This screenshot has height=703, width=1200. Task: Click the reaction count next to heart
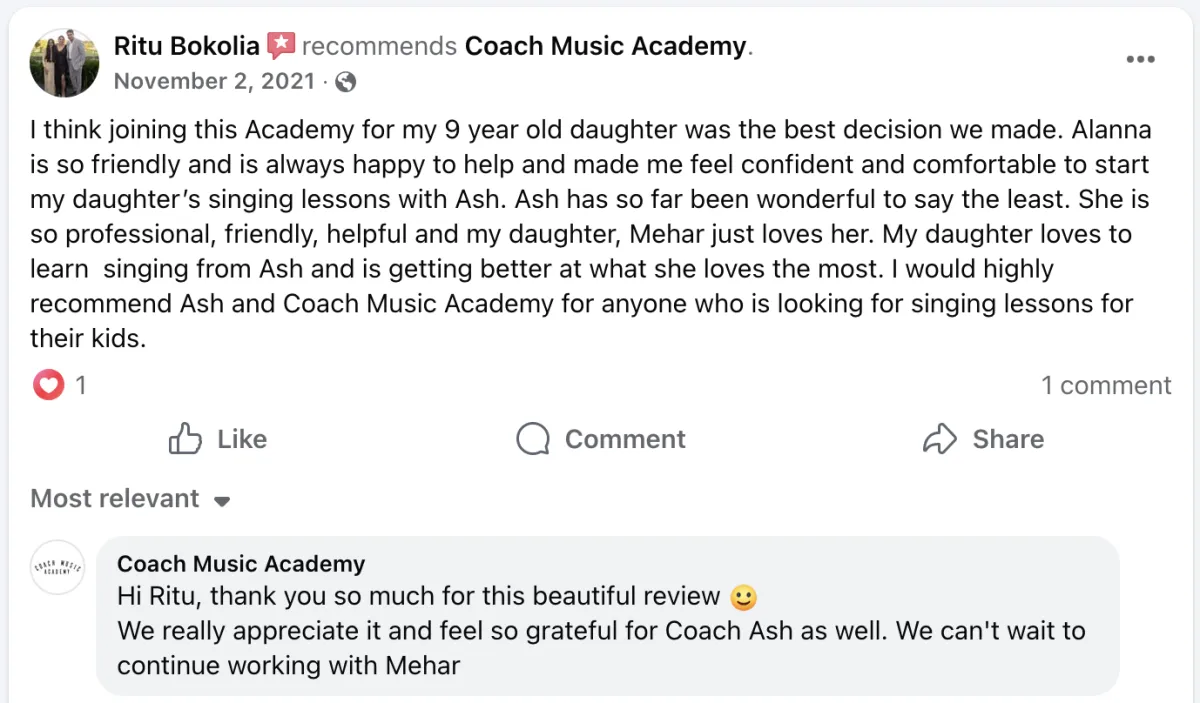81,385
